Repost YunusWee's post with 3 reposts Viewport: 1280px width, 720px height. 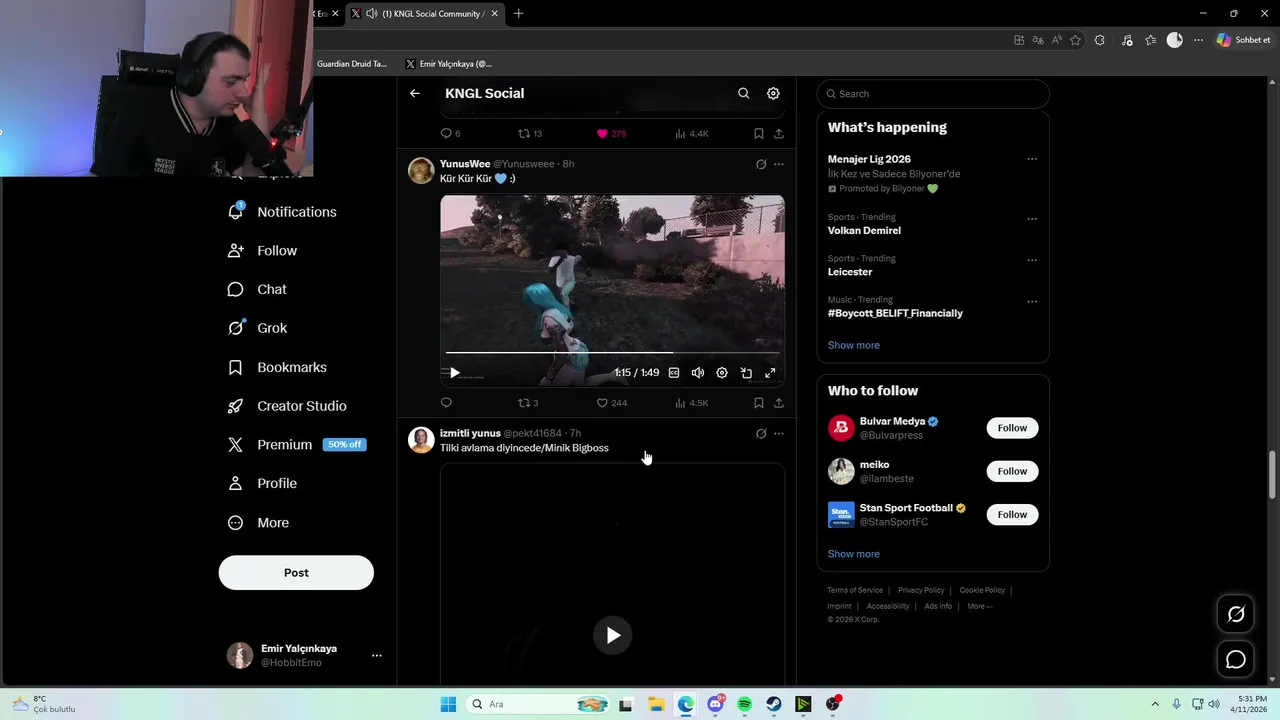(528, 403)
